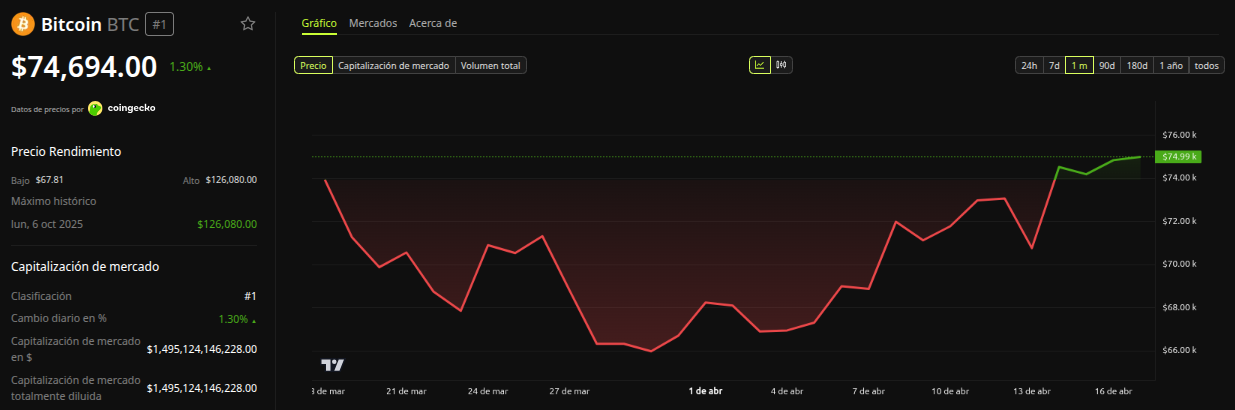Viewport: 1235px width, 410px height.
Task: Click the $68.00 k axis label
Action: pyautogui.click(x=1178, y=307)
